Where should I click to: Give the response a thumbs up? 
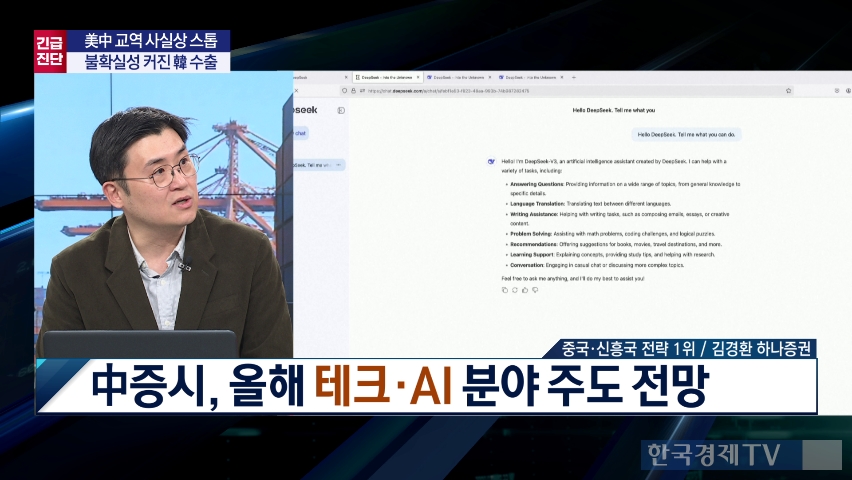(525, 290)
